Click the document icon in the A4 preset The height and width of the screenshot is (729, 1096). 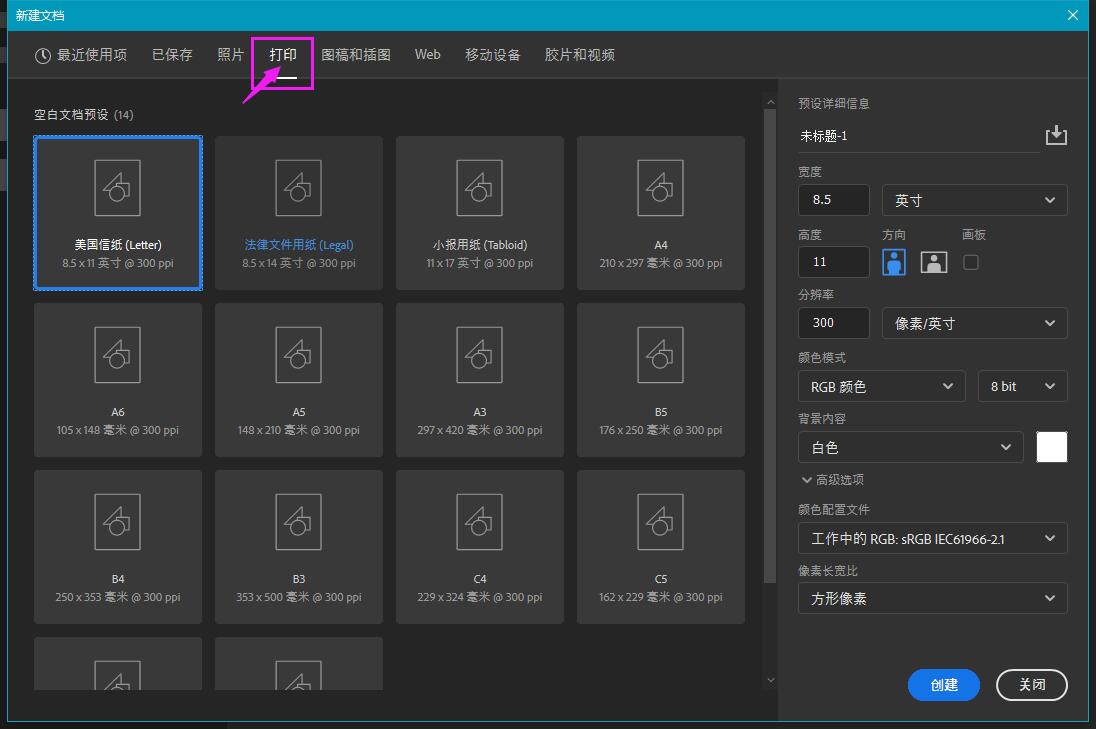pyautogui.click(x=661, y=188)
